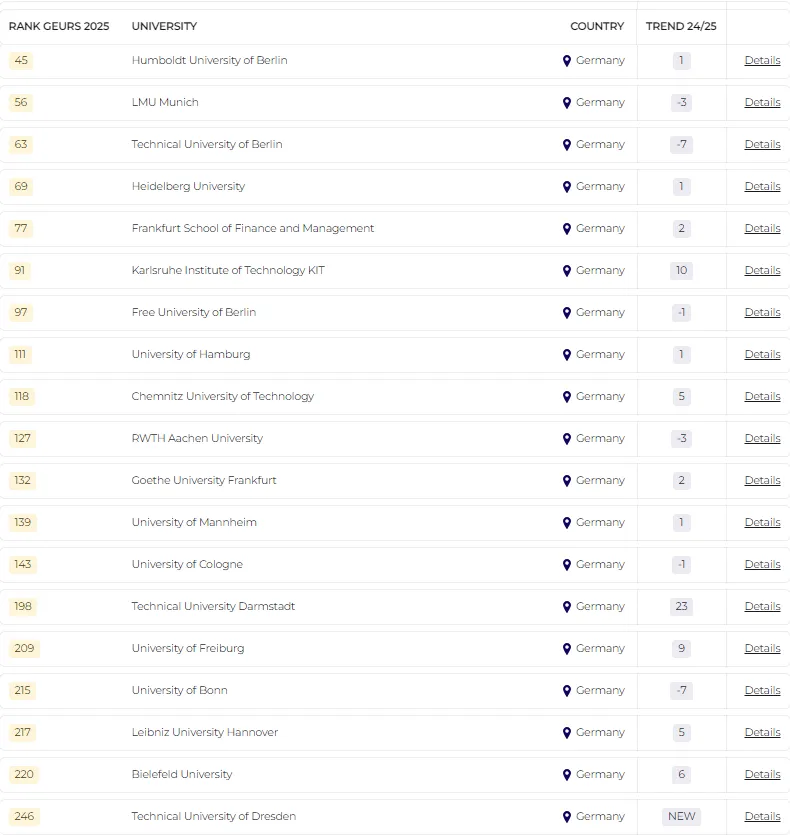Click the TREND 24/25 column header
This screenshot has width=790, height=835.
[681, 26]
